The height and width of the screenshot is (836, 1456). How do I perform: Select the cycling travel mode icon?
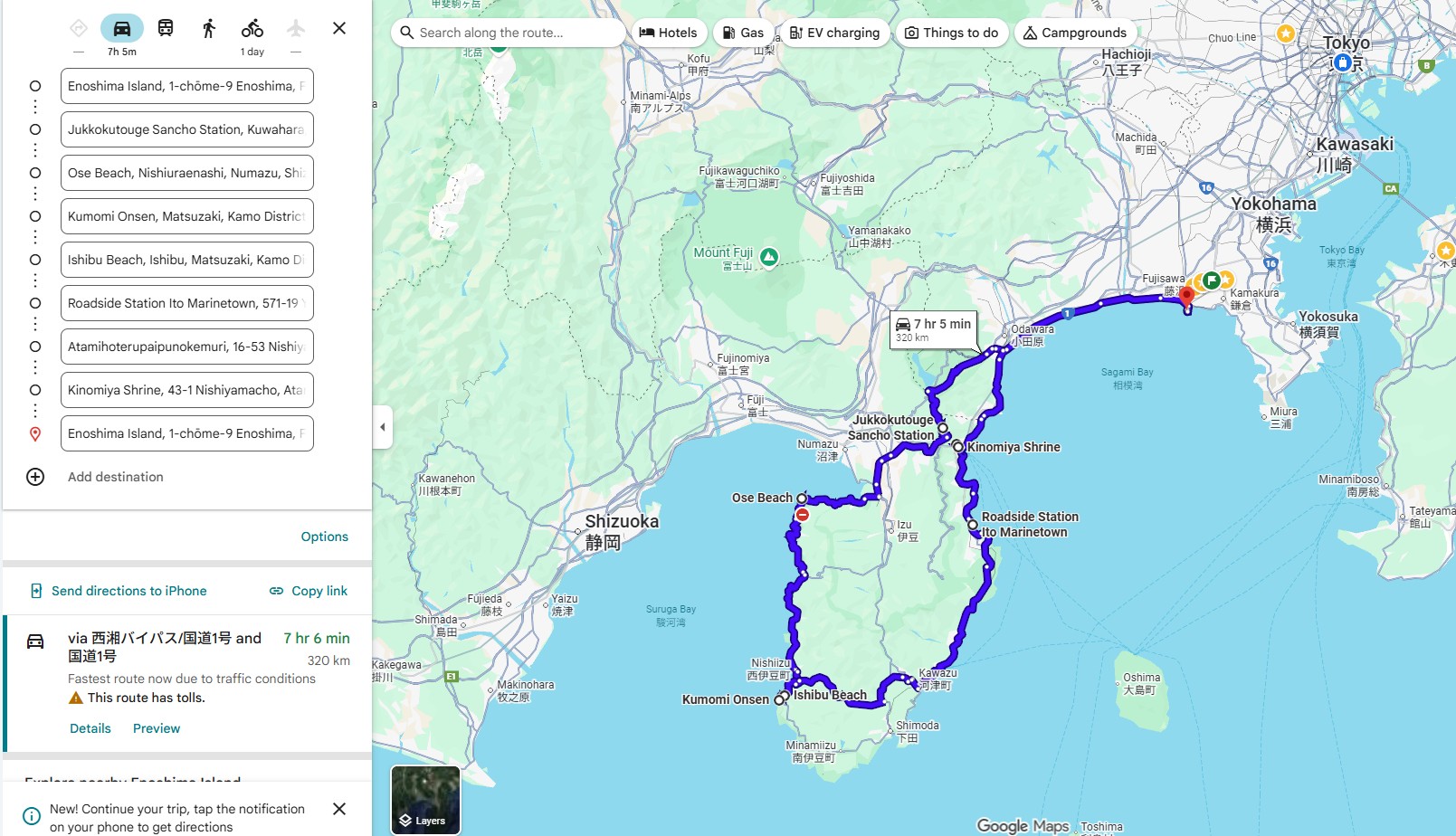252,28
